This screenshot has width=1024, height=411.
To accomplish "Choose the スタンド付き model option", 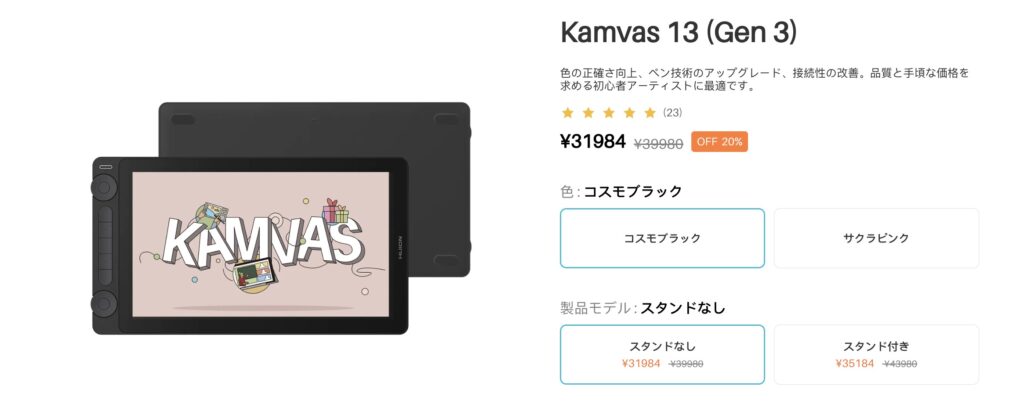I will [x=876, y=354].
